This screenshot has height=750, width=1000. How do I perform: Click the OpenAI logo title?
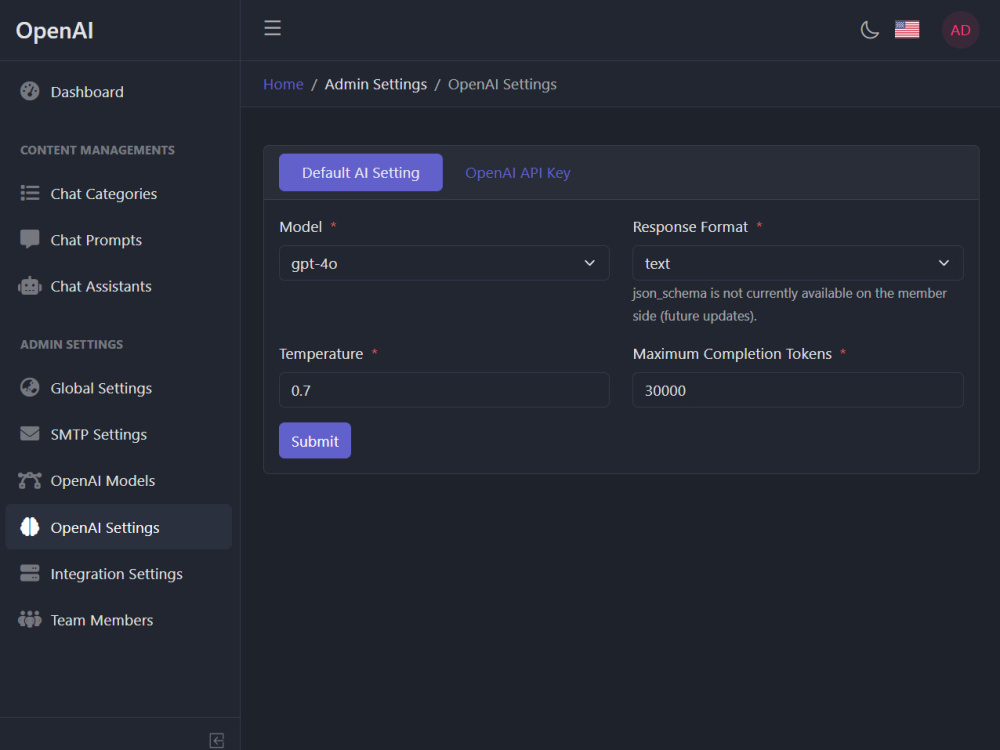55,31
